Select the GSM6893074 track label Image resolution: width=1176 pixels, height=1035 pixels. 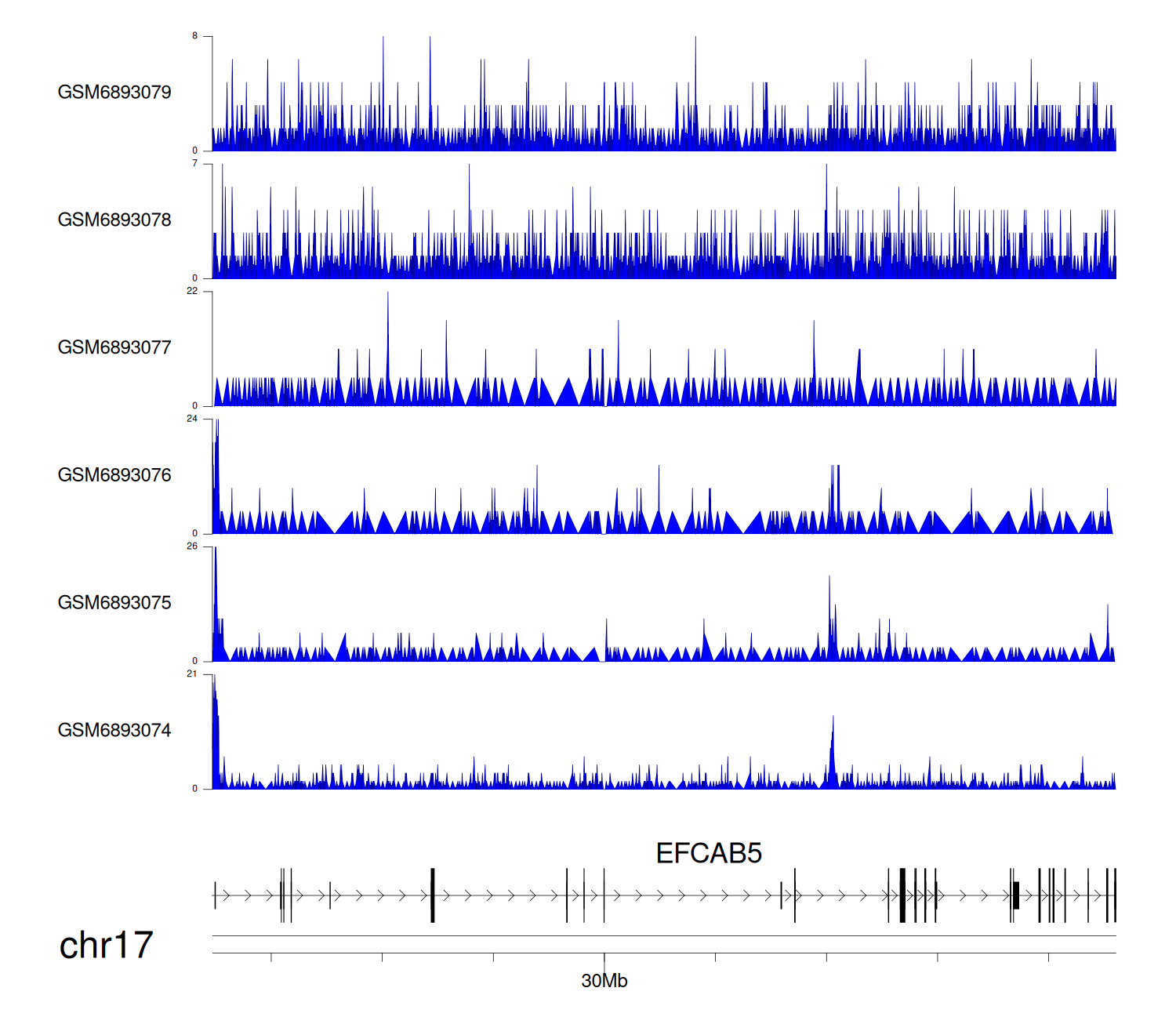click(x=114, y=731)
